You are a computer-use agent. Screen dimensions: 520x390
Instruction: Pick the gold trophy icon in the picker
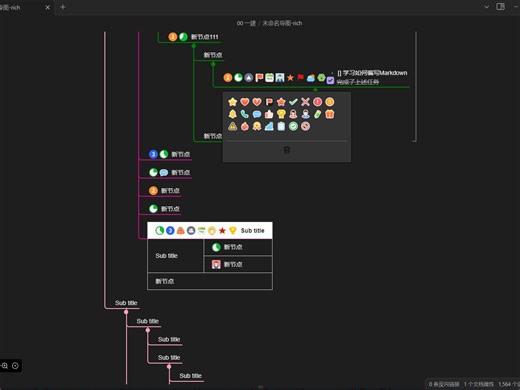281,114
